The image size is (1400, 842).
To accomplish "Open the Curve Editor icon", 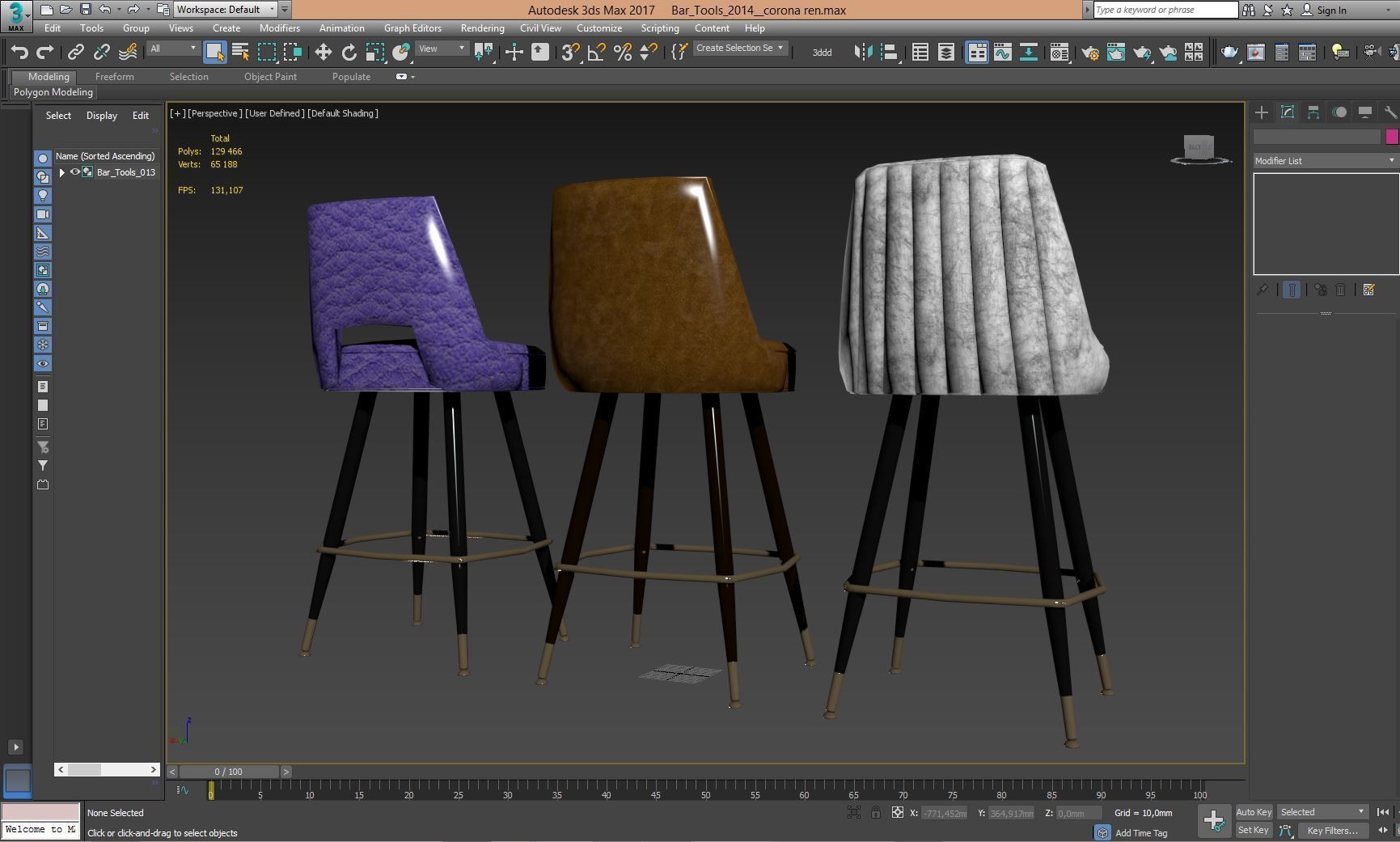I will [1003, 52].
